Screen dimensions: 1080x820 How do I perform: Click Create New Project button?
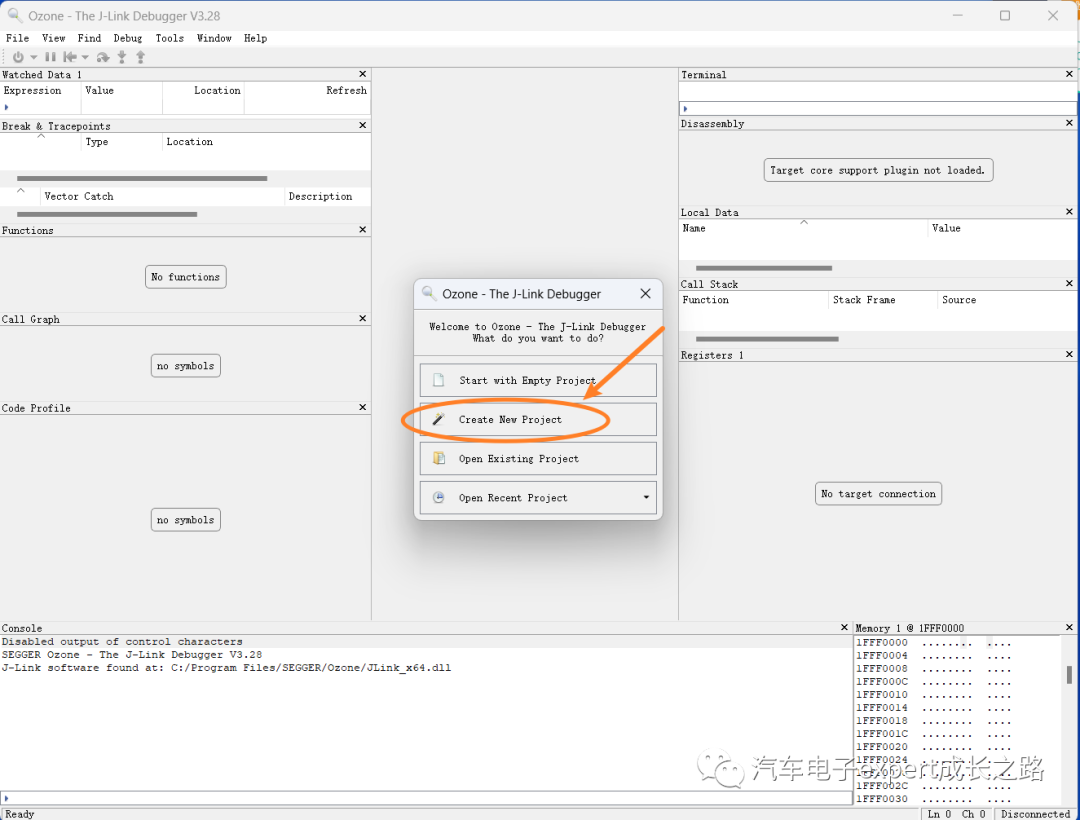[538, 419]
